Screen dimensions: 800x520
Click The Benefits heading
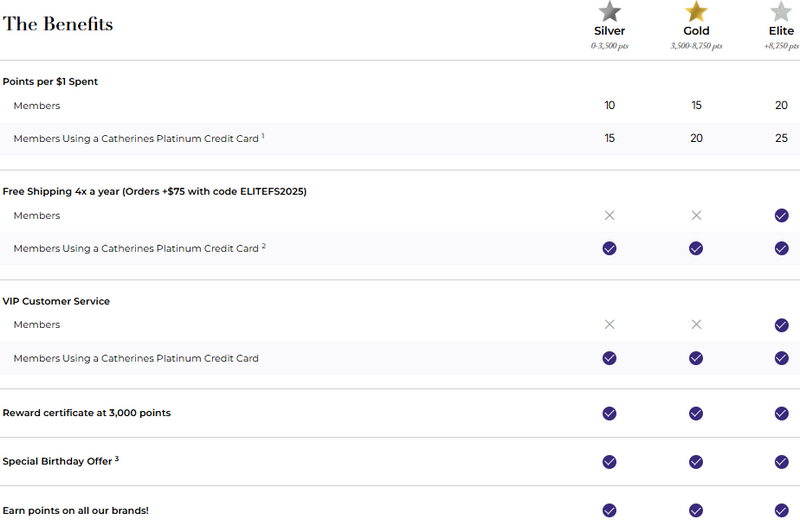(x=58, y=24)
